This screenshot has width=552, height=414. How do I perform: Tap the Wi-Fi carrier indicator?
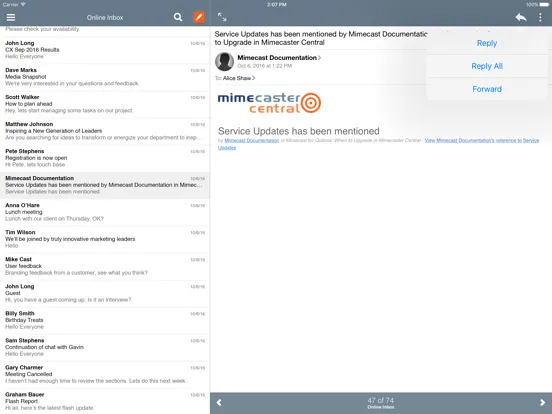point(14,5)
